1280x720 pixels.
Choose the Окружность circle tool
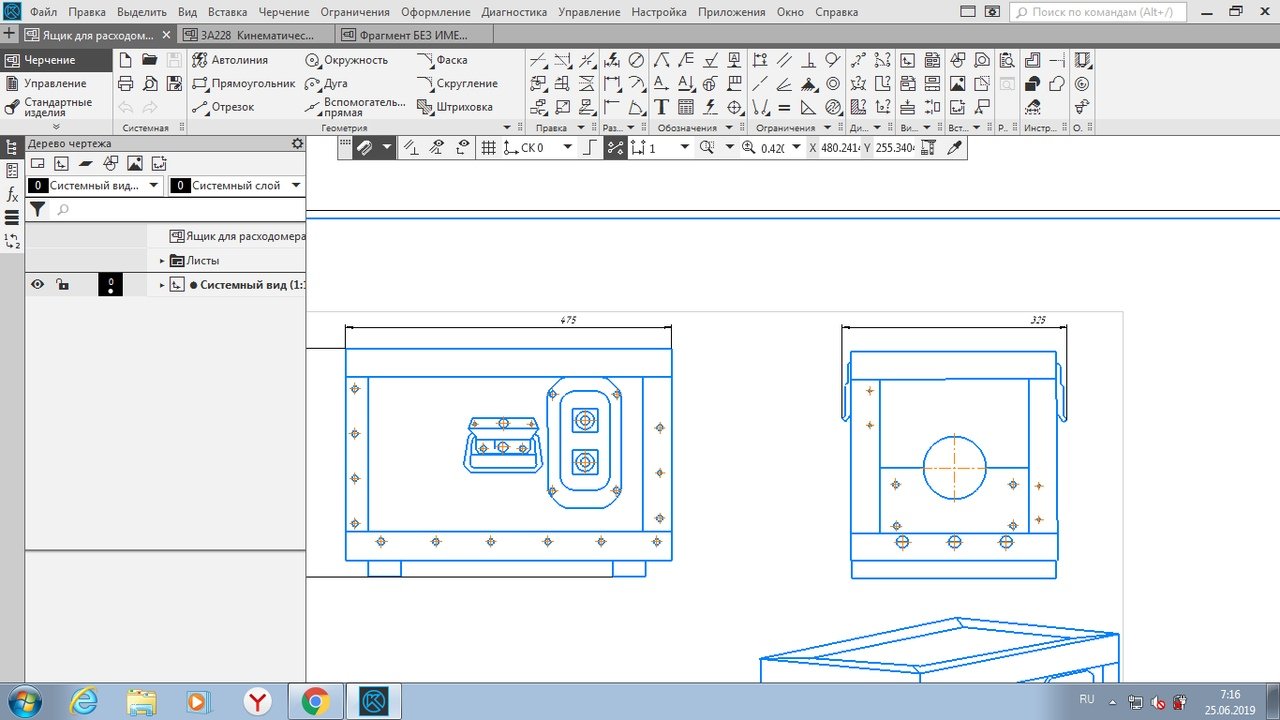(346, 60)
